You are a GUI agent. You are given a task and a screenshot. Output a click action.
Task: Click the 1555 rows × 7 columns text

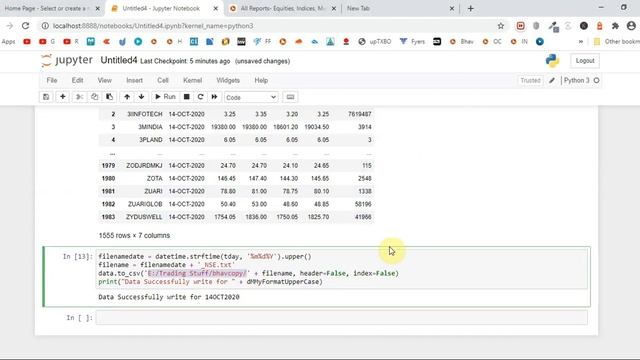(134, 236)
